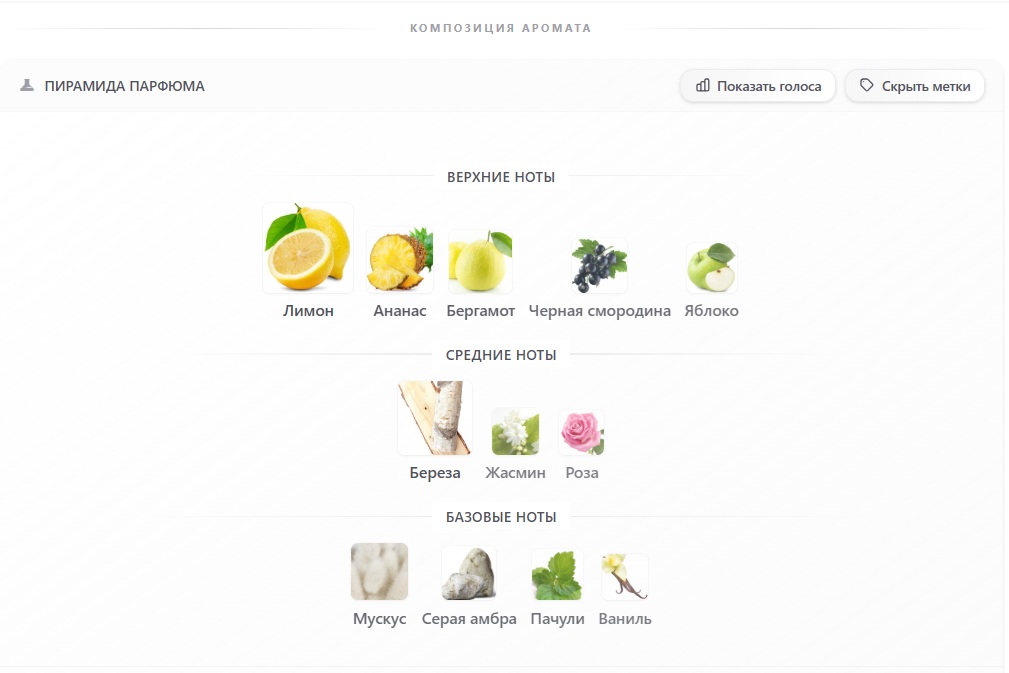Open the musk note thumbnail
This screenshot has height=673, width=1009.
379,571
